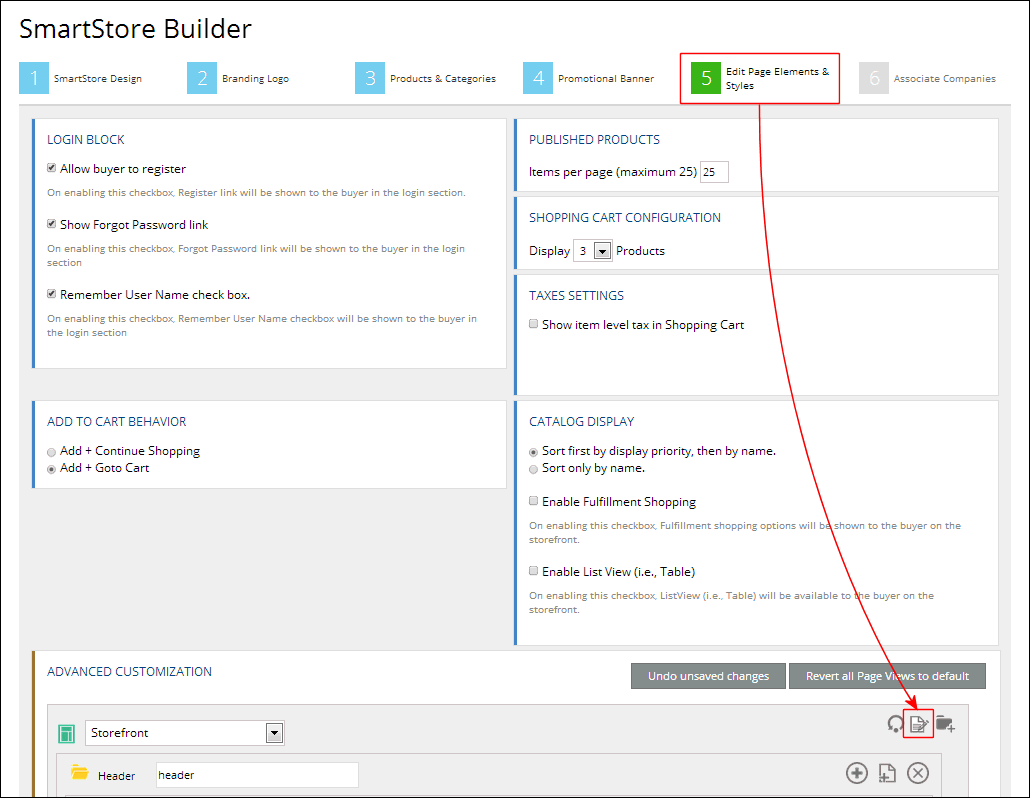
Task: Uncheck Allow buyer to register
Action: [52, 169]
